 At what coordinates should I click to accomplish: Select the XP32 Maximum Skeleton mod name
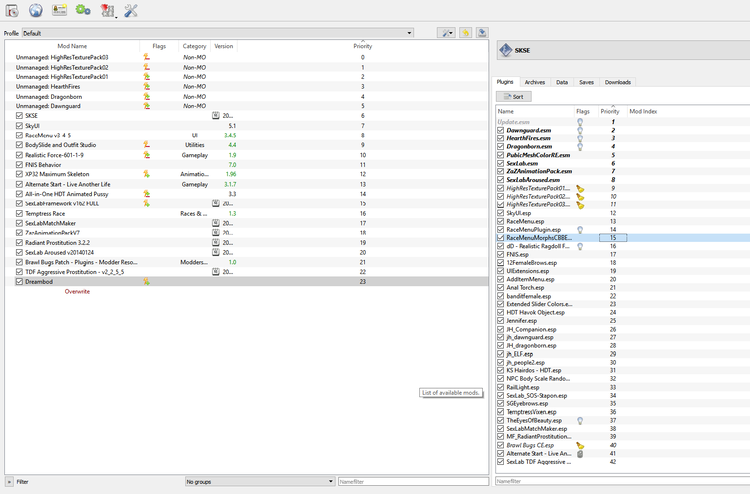click(x=57, y=174)
